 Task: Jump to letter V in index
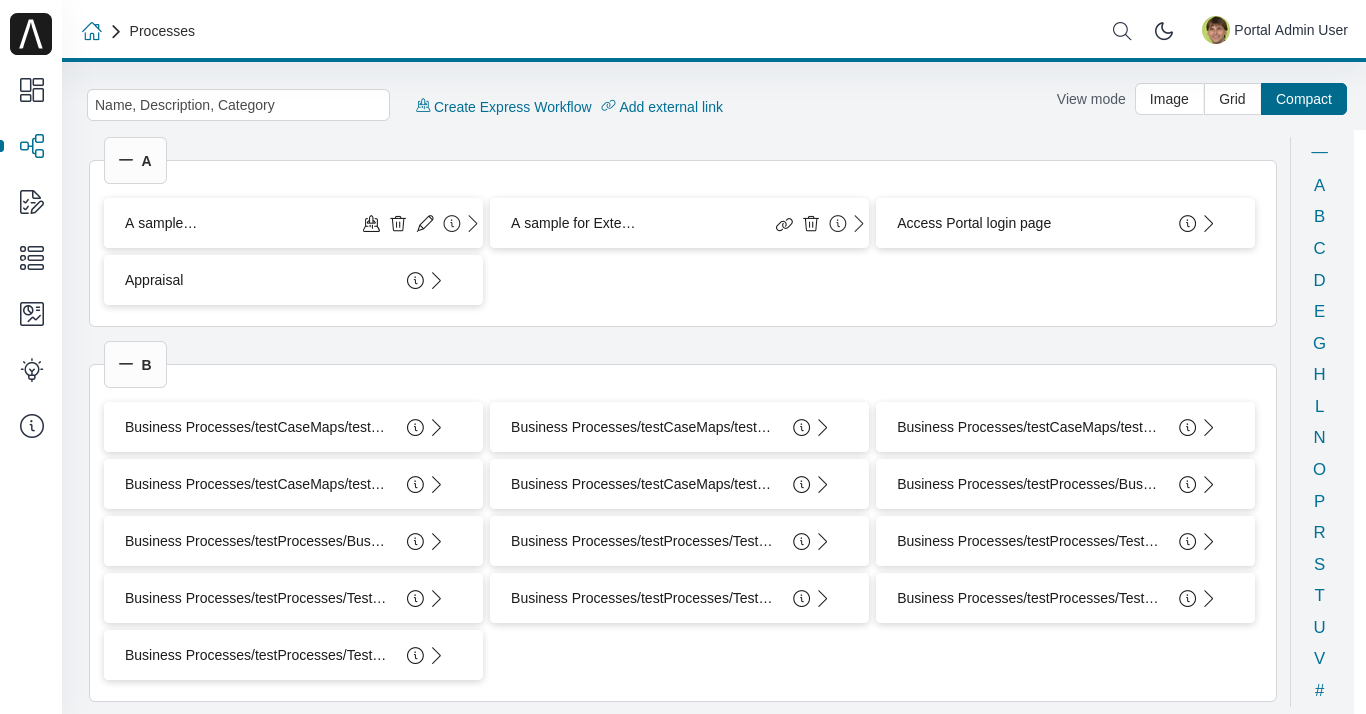[x=1319, y=658]
